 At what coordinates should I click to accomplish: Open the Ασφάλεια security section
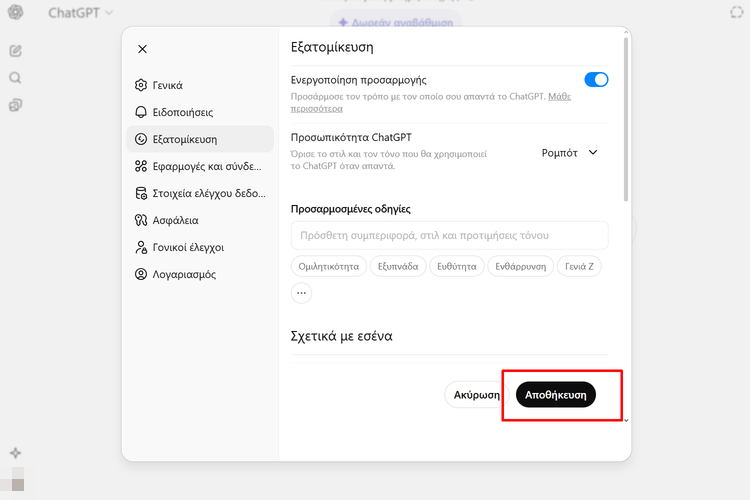[175, 220]
